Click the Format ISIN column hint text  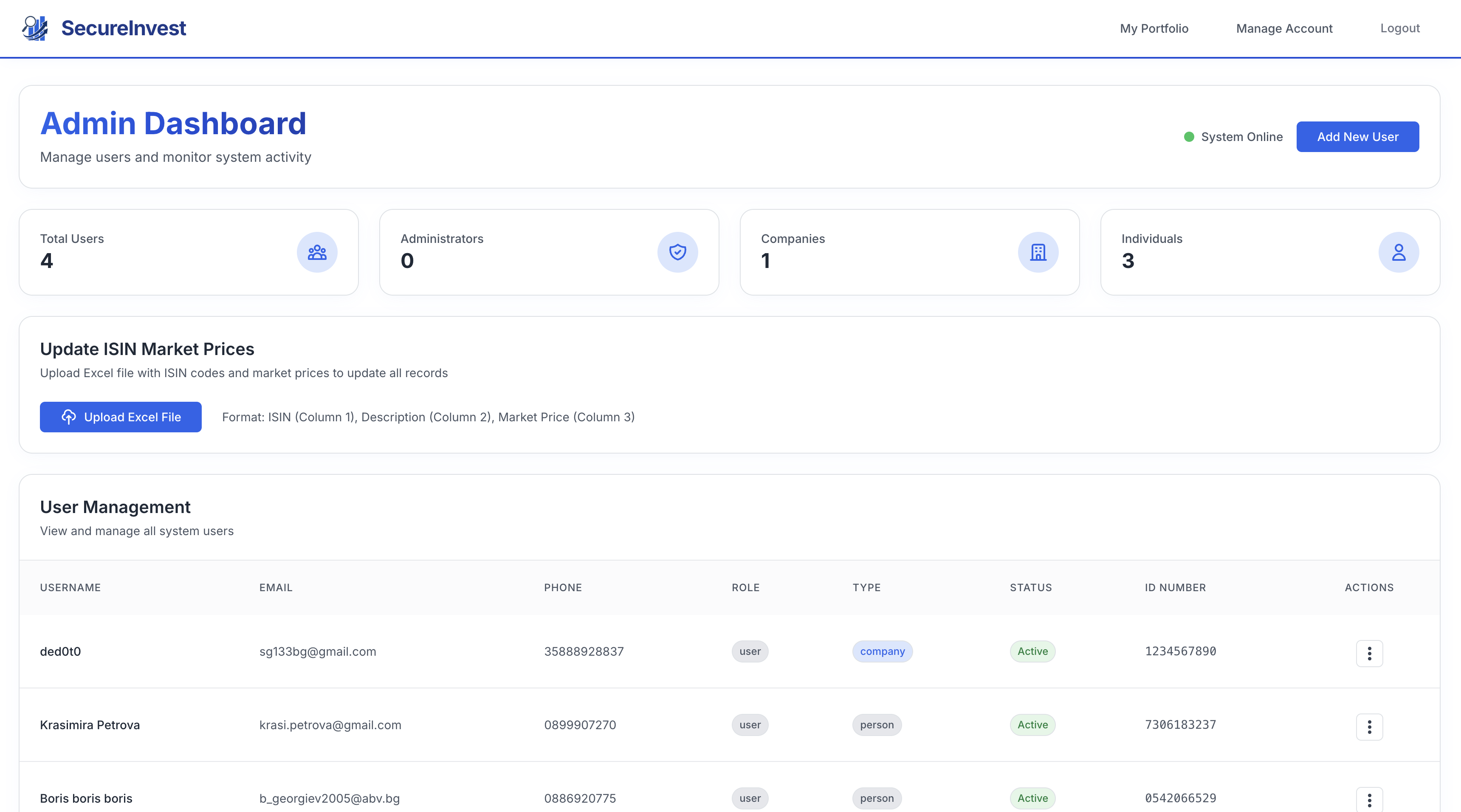pos(428,417)
